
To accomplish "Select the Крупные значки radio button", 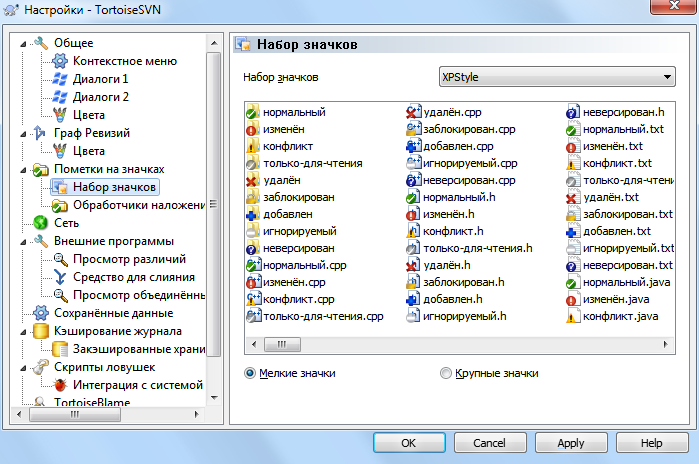I will tap(446, 373).
